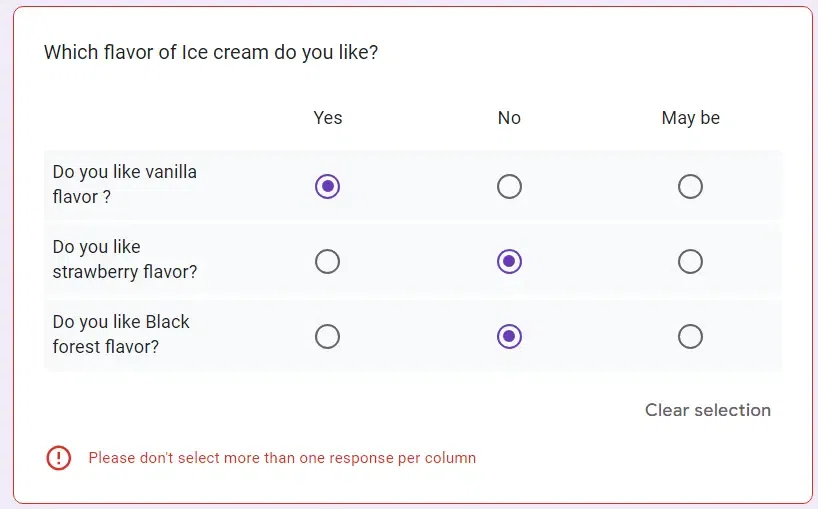Viewport: 818px width, 509px height.
Task: Pick May be for vanilla flavor
Action: 690,187
